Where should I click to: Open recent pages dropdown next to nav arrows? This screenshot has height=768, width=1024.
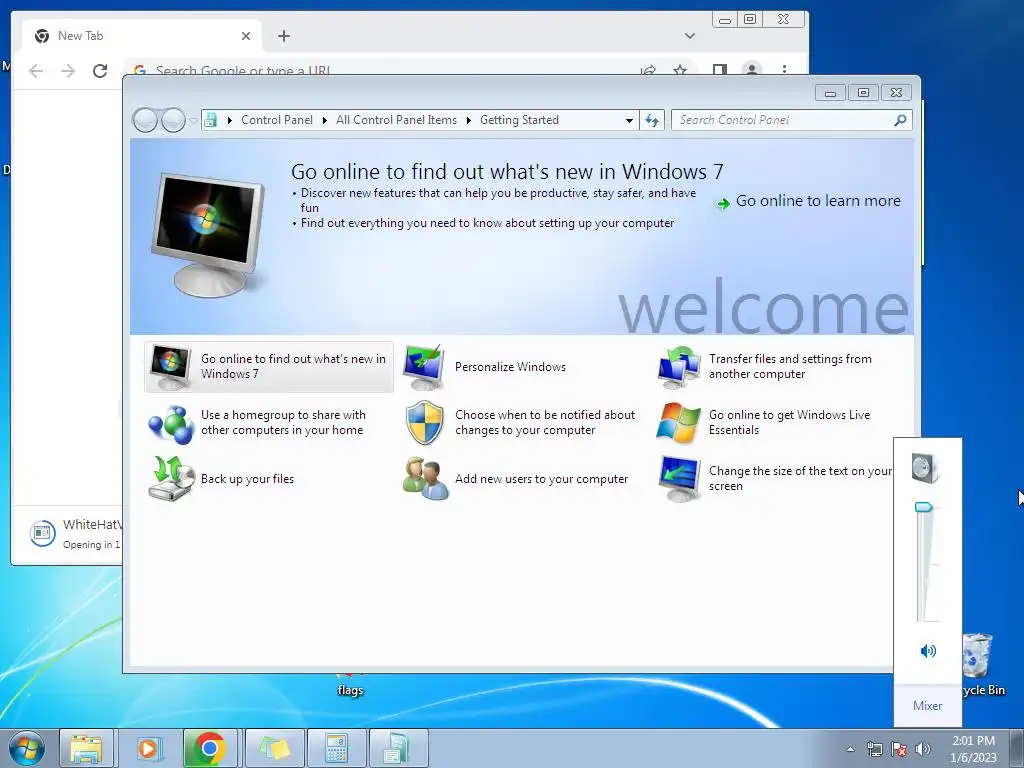point(193,121)
